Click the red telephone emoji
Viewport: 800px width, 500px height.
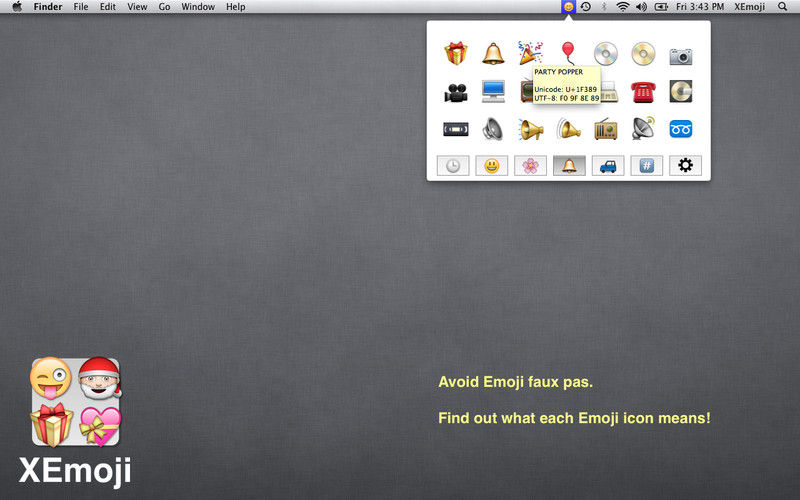click(643, 92)
